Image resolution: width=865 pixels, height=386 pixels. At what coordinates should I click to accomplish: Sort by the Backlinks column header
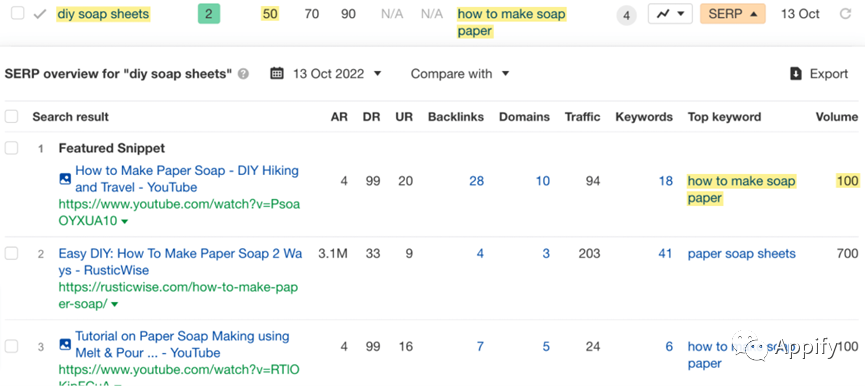pyautogui.click(x=456, y=117)
